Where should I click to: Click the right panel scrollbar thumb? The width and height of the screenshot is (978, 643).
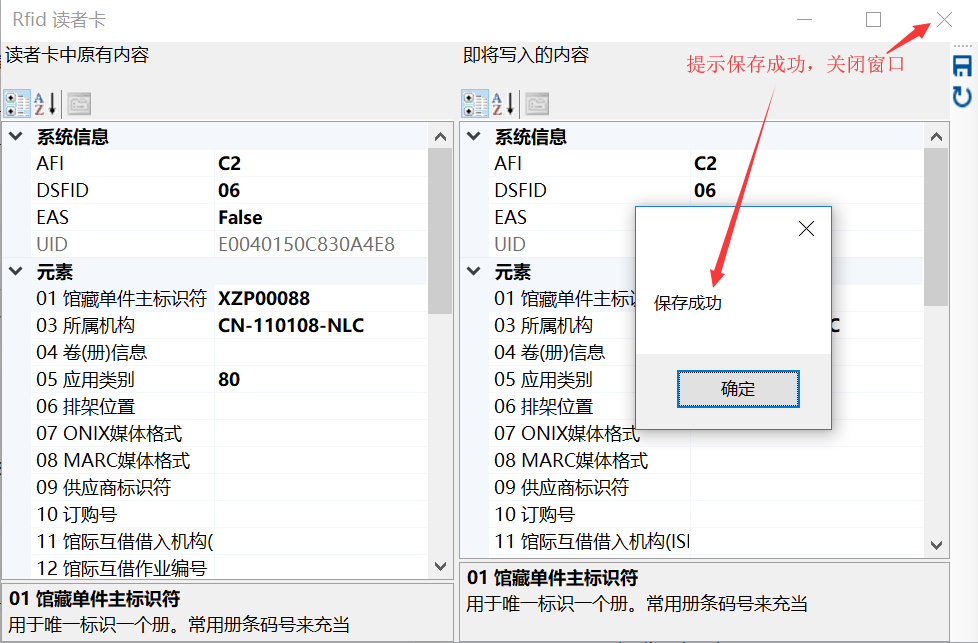[936, 227]
